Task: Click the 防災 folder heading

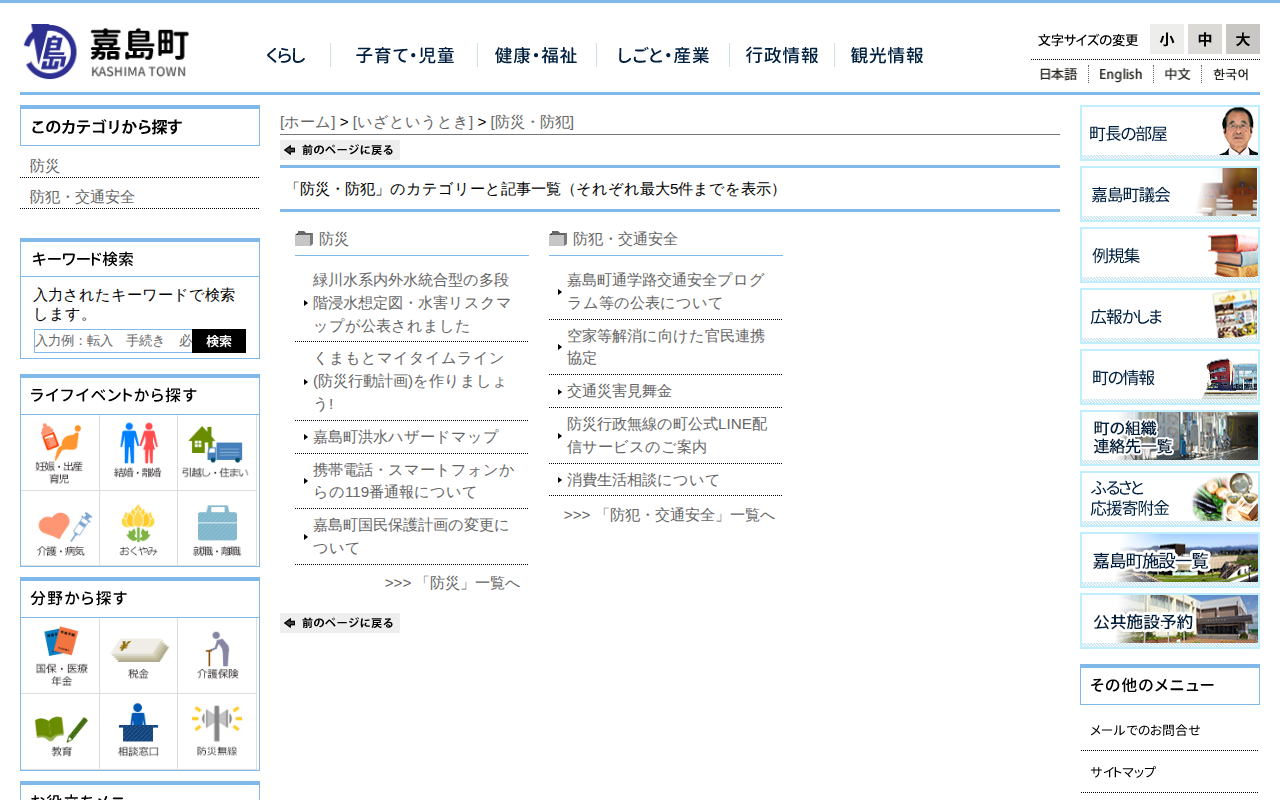Action: tap(333, 239)
